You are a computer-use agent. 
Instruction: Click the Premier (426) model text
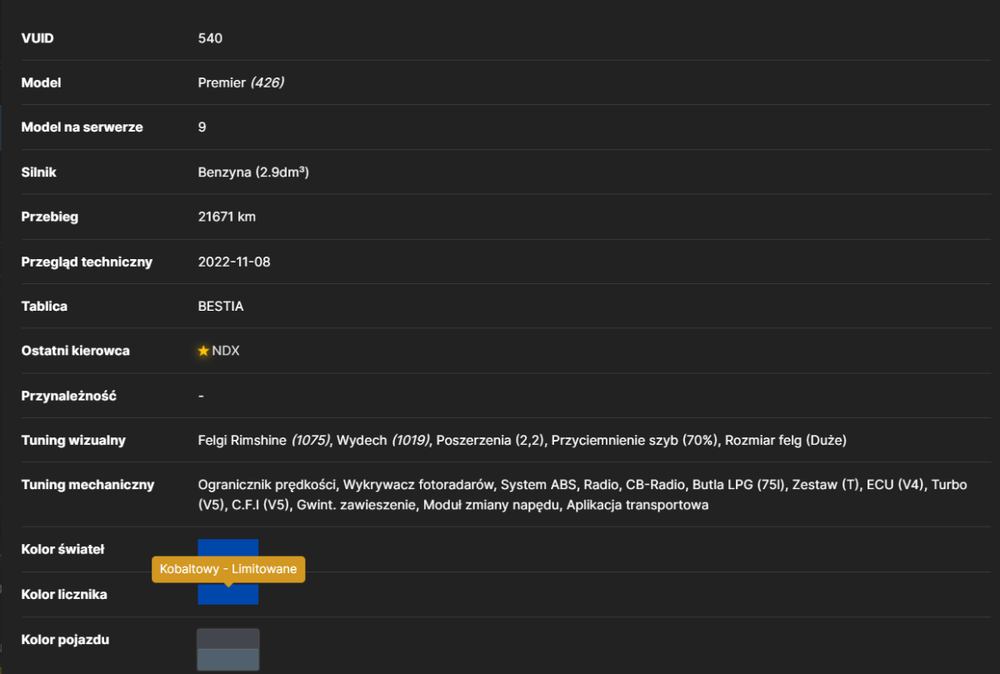point(241,82)
